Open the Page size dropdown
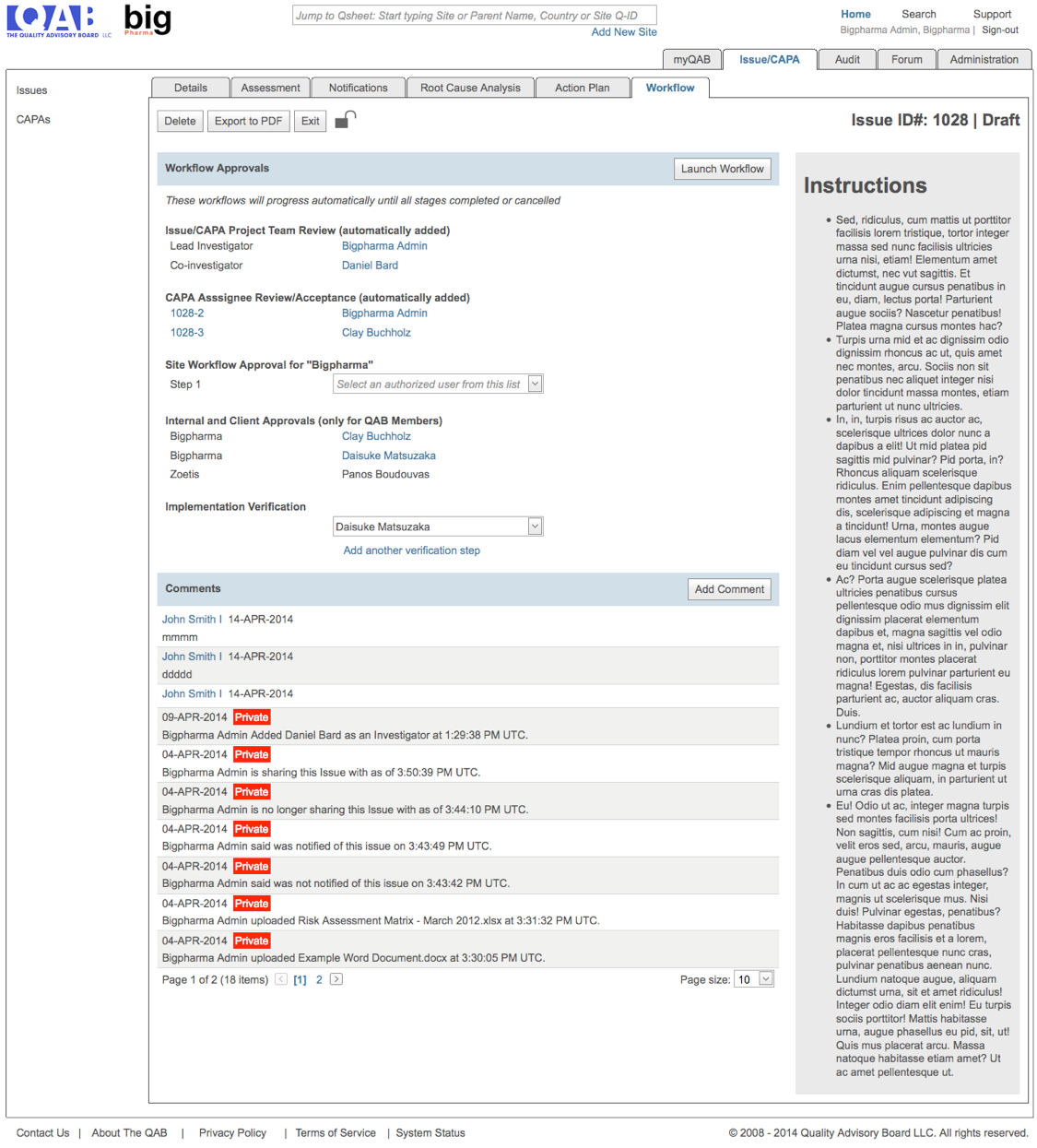Viewport: 1037px width, 1148px height. pos(765,979)
